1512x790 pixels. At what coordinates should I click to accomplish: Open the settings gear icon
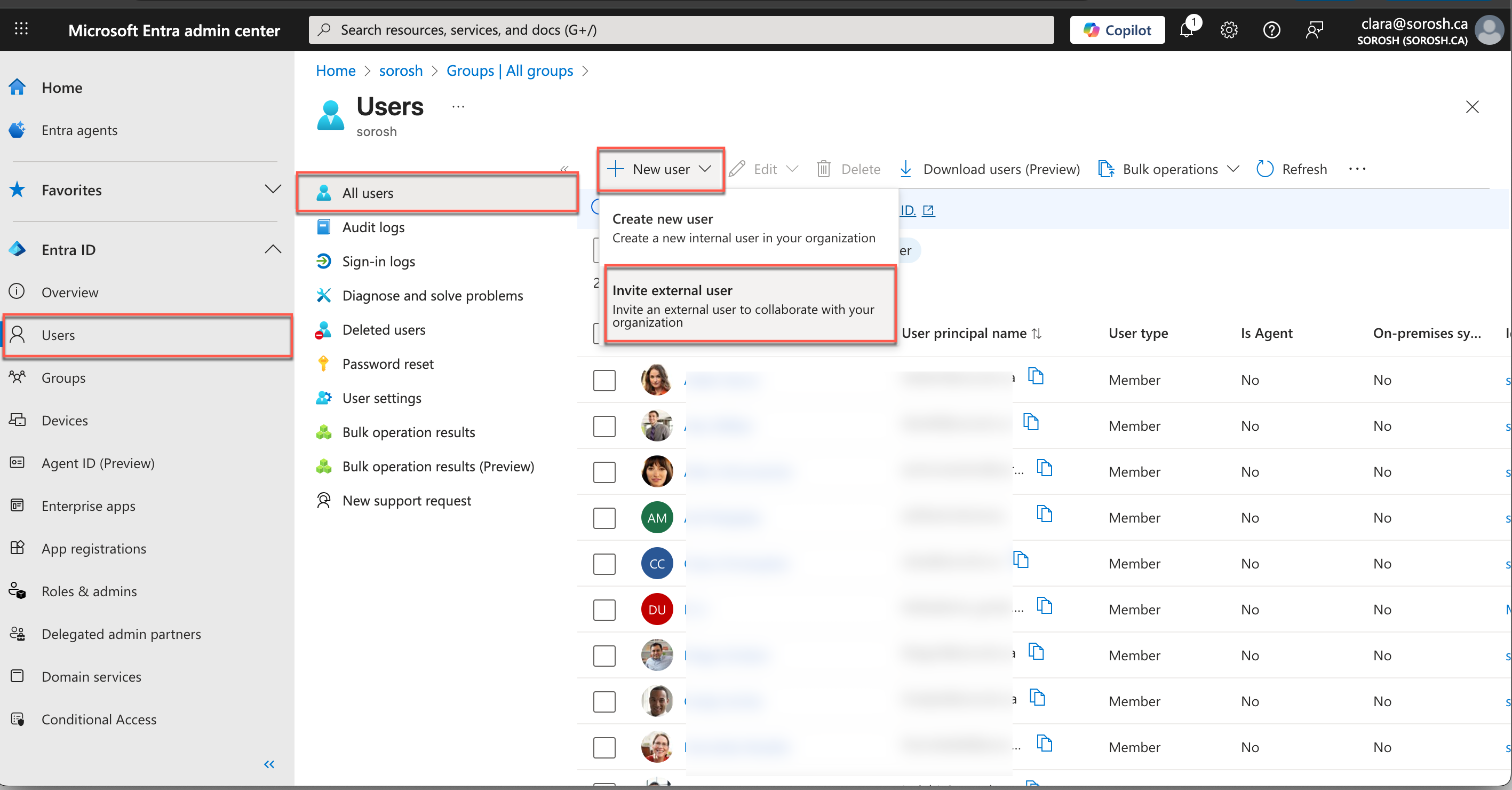point(1229,30)
